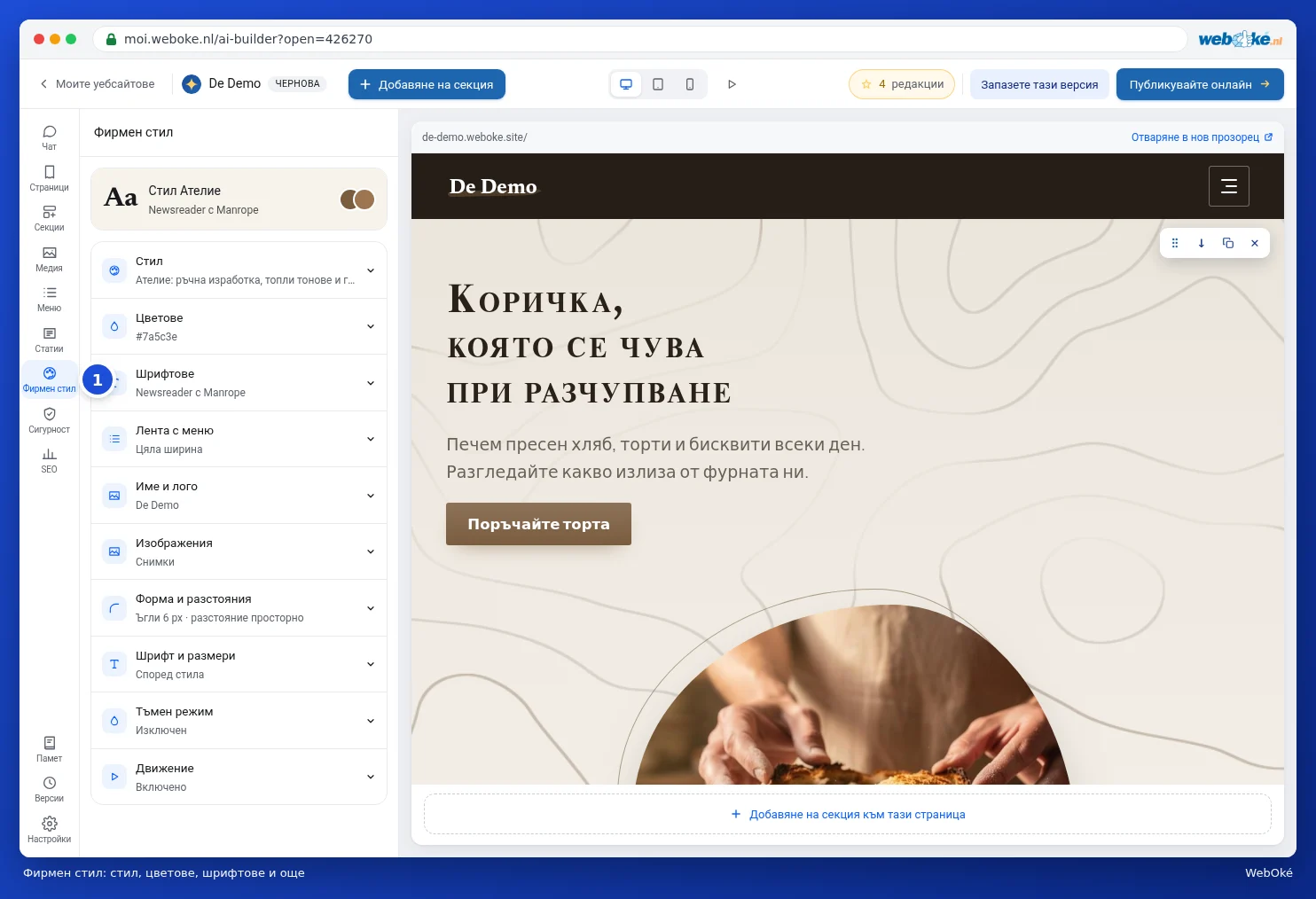Expand the Движение section
1316x899 pixels.
[239, 777]
